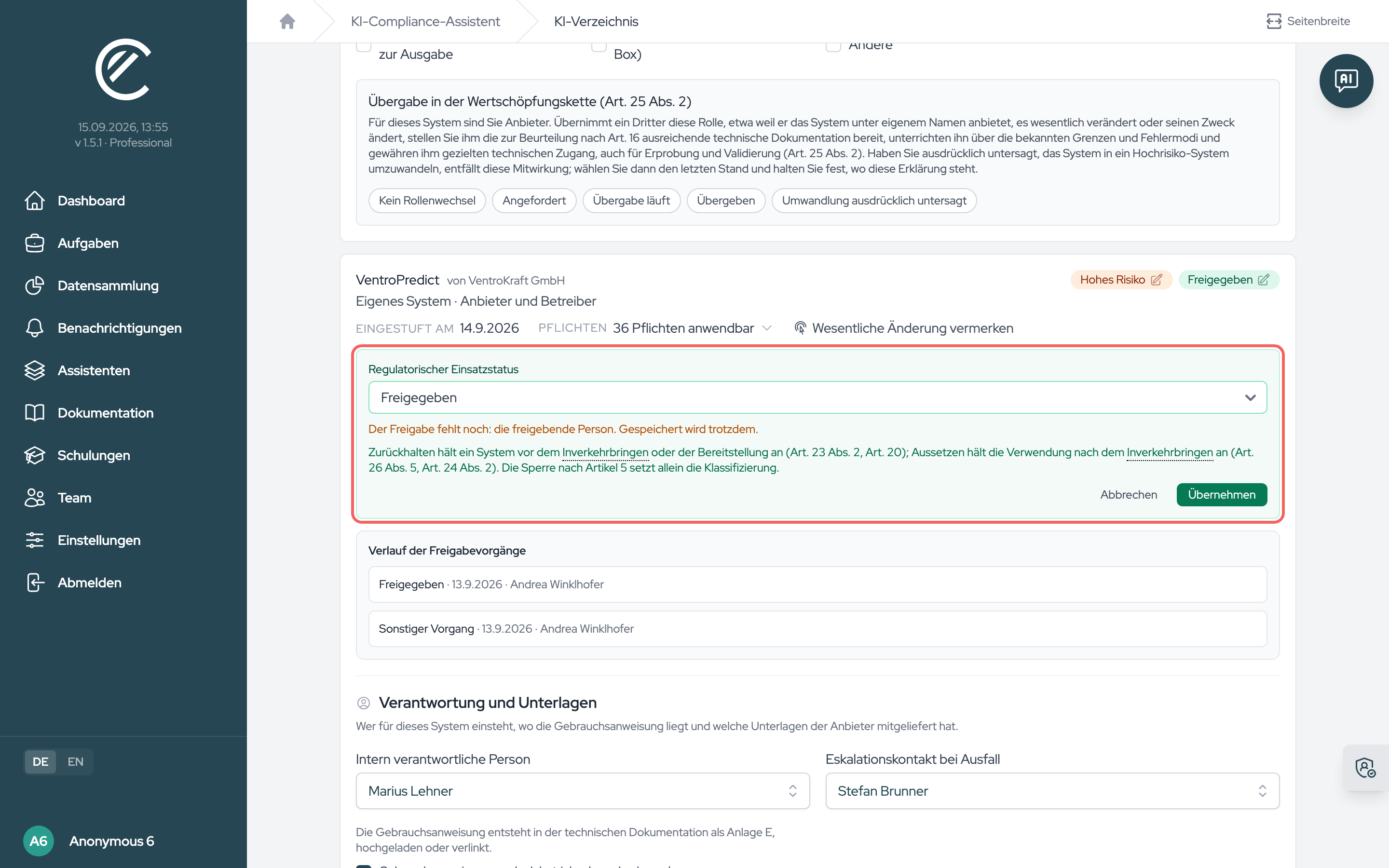The height and width of the screenshot is (868, 1389).
Task: Open Benachrichtigungen via bell icon
Action: 34,328
